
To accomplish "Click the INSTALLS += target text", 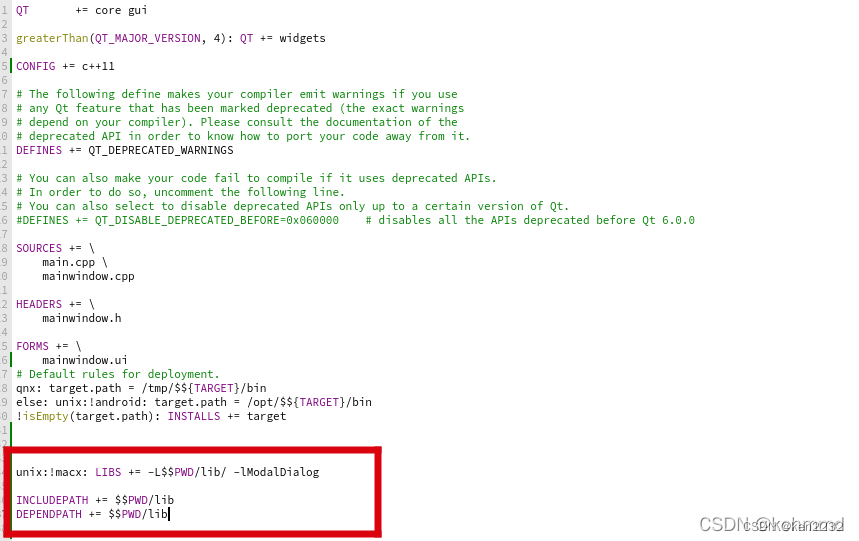I will (227, 416).
